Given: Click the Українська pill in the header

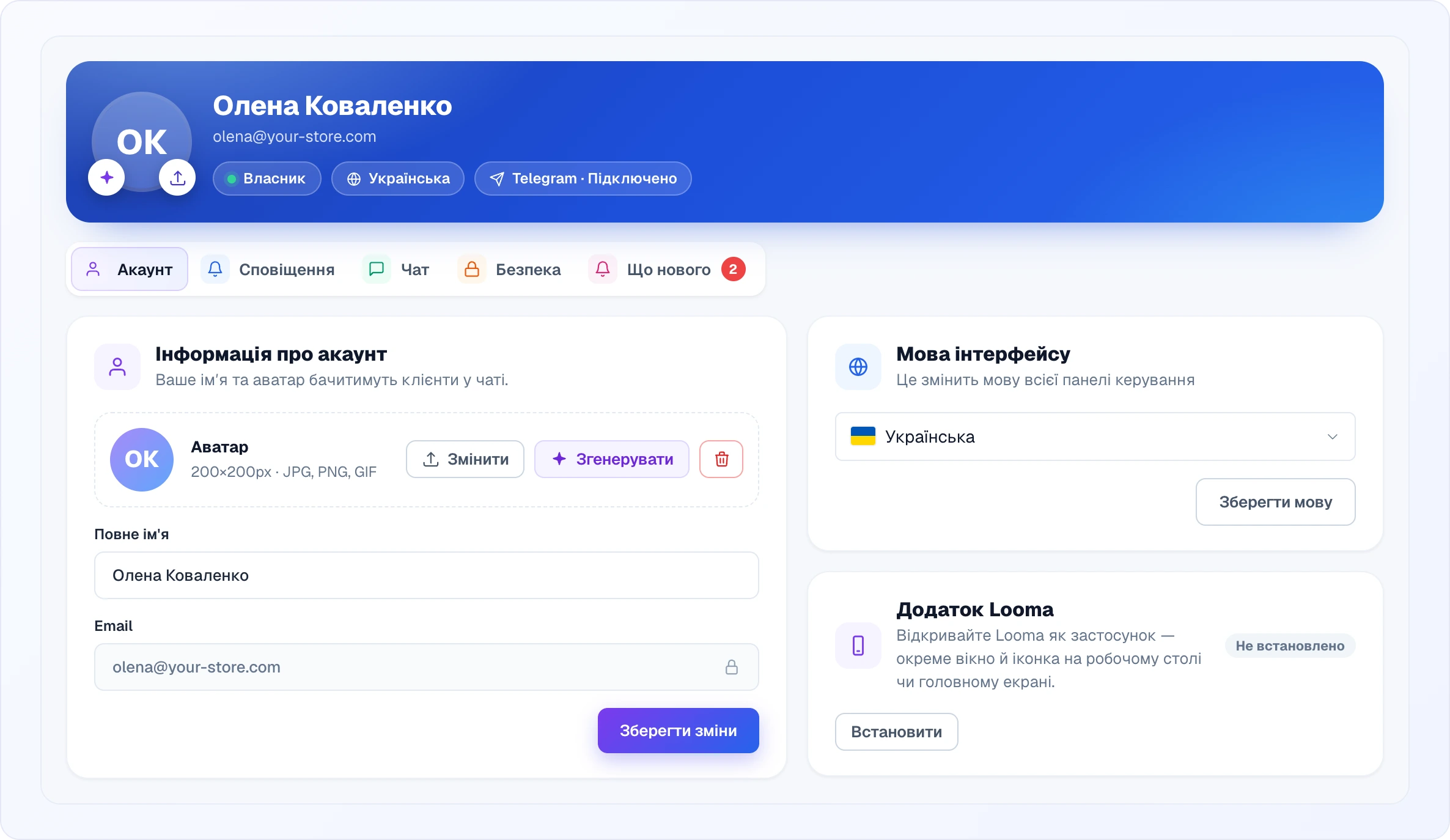Looking at the screenshot, I should (398, 179).
